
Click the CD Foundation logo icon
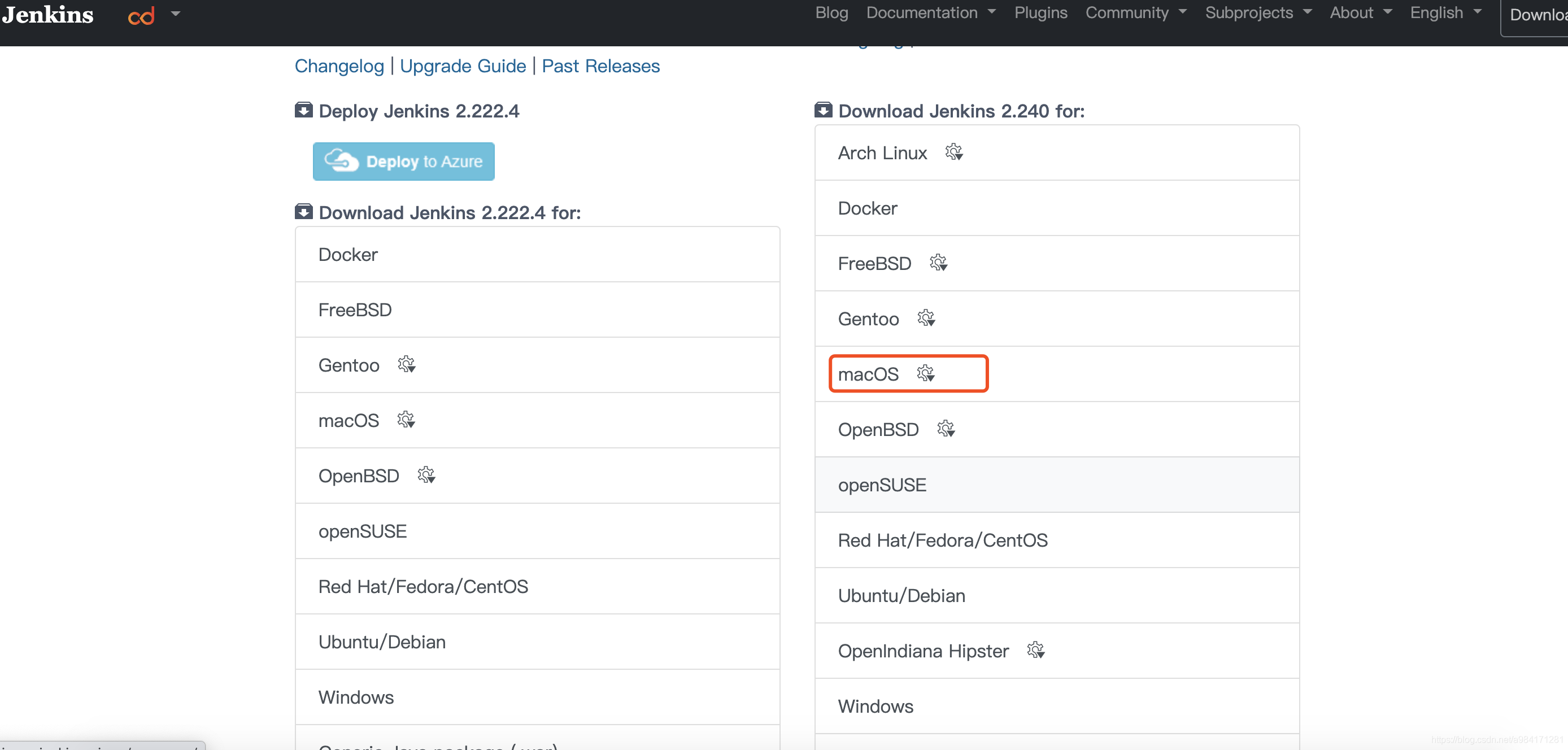click(x=141, y=16)
